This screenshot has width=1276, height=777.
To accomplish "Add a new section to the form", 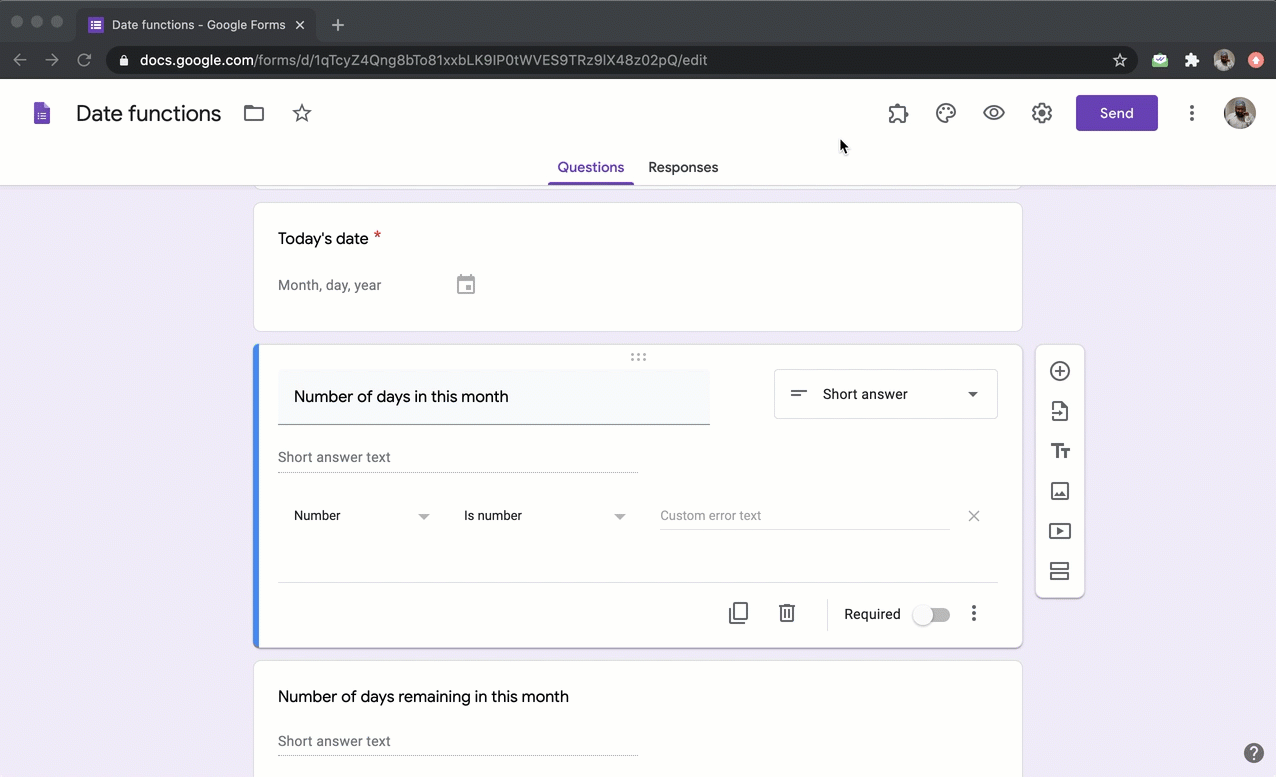I will tap(1059, 570).
